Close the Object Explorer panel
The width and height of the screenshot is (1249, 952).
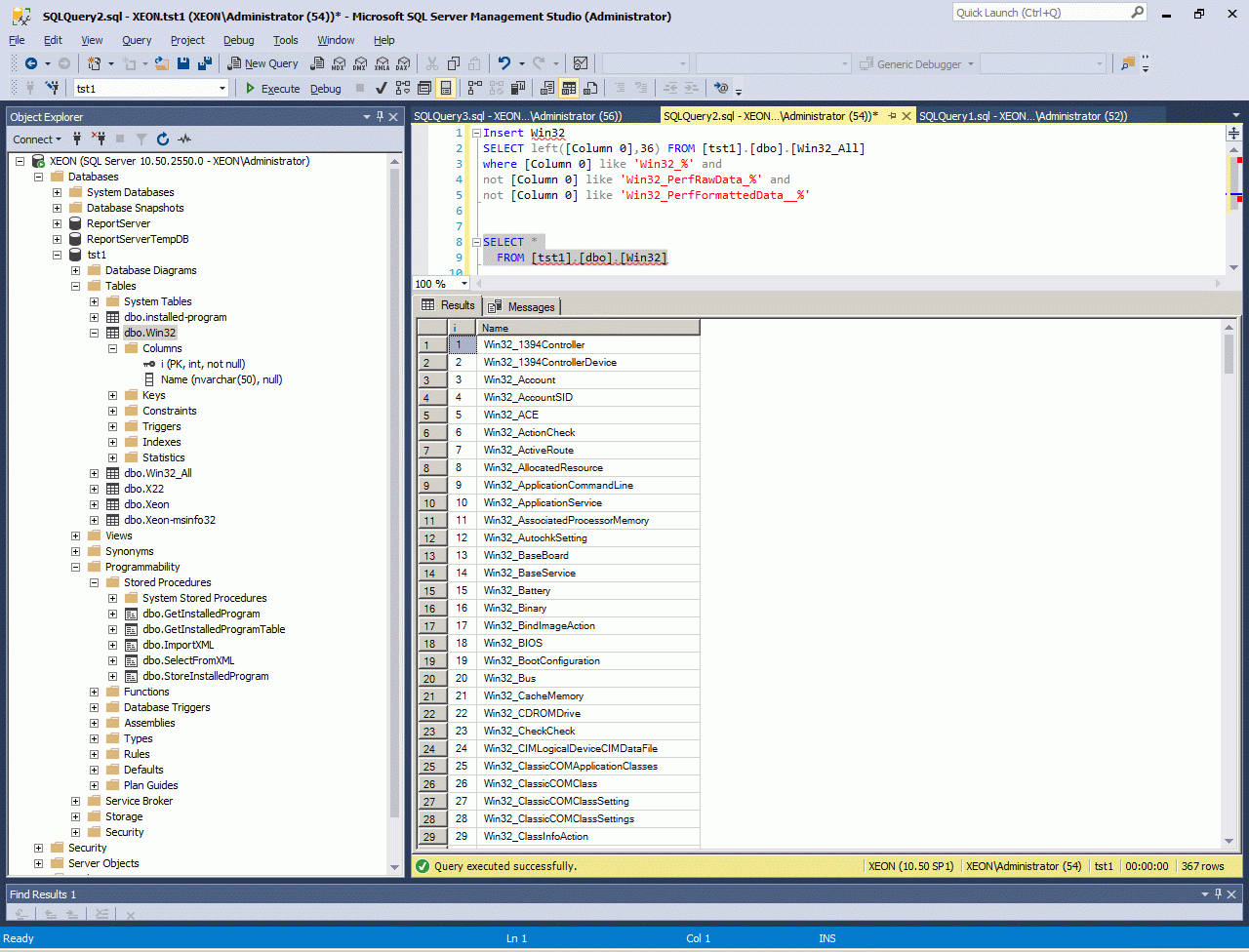(394, 117)
